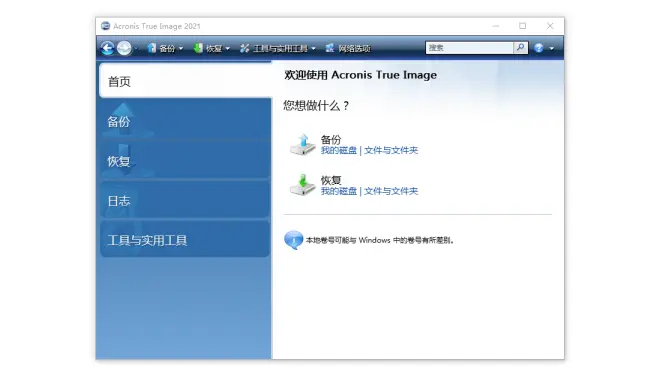
Task: Switch to the 日志 sidebar tab
Action: coord(185,201)
